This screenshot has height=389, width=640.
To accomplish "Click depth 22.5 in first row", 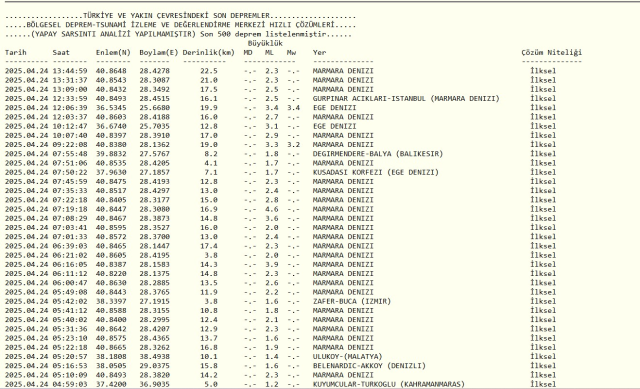I will [x=209, y=71].
